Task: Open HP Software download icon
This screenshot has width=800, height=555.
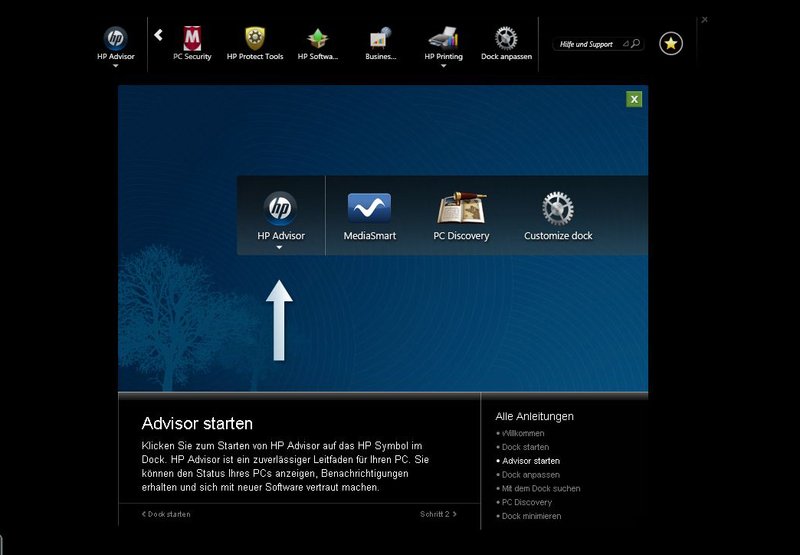Action: [318, 39]
